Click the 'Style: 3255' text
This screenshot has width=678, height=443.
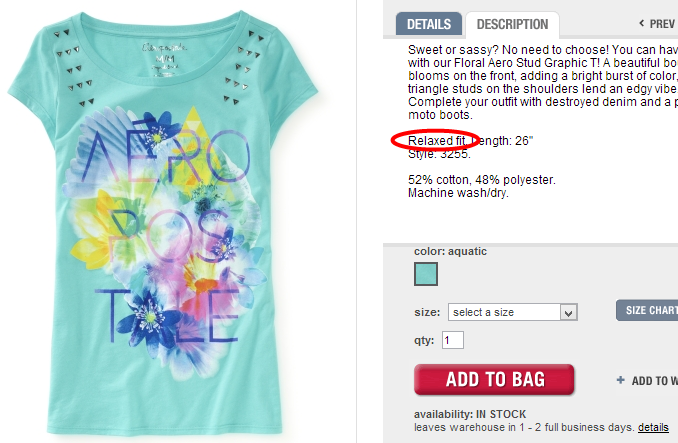[x=439, y=154]
